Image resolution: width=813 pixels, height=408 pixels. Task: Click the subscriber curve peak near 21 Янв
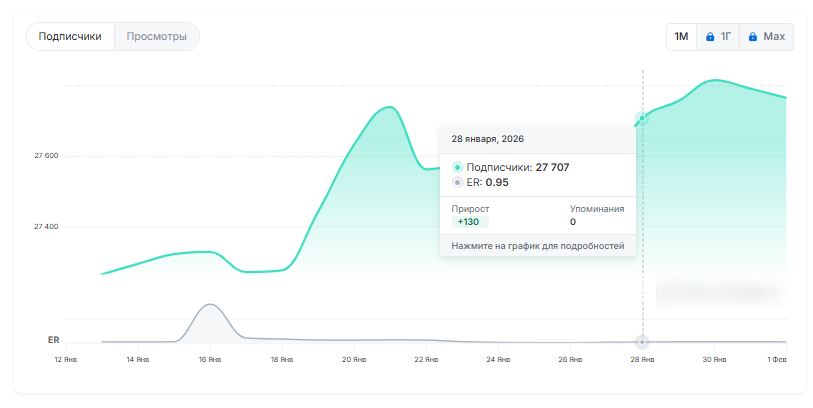click(x=390, y=107)
